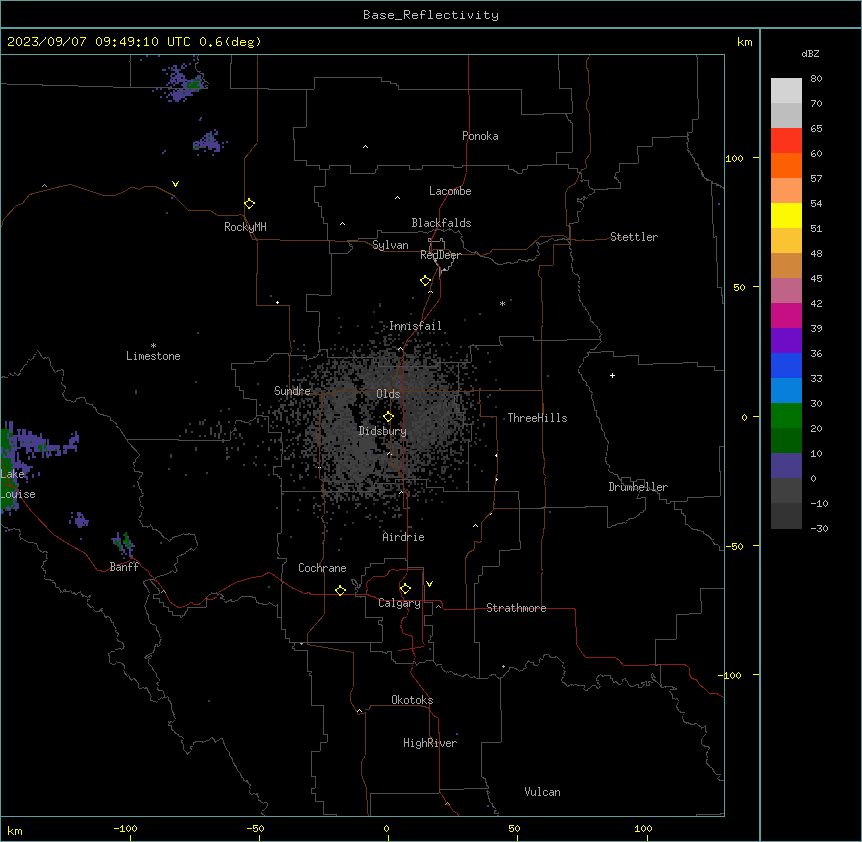Screen dimensions: 862x842
Task: Click the Banff town label
Action: [x=124, y=567]
